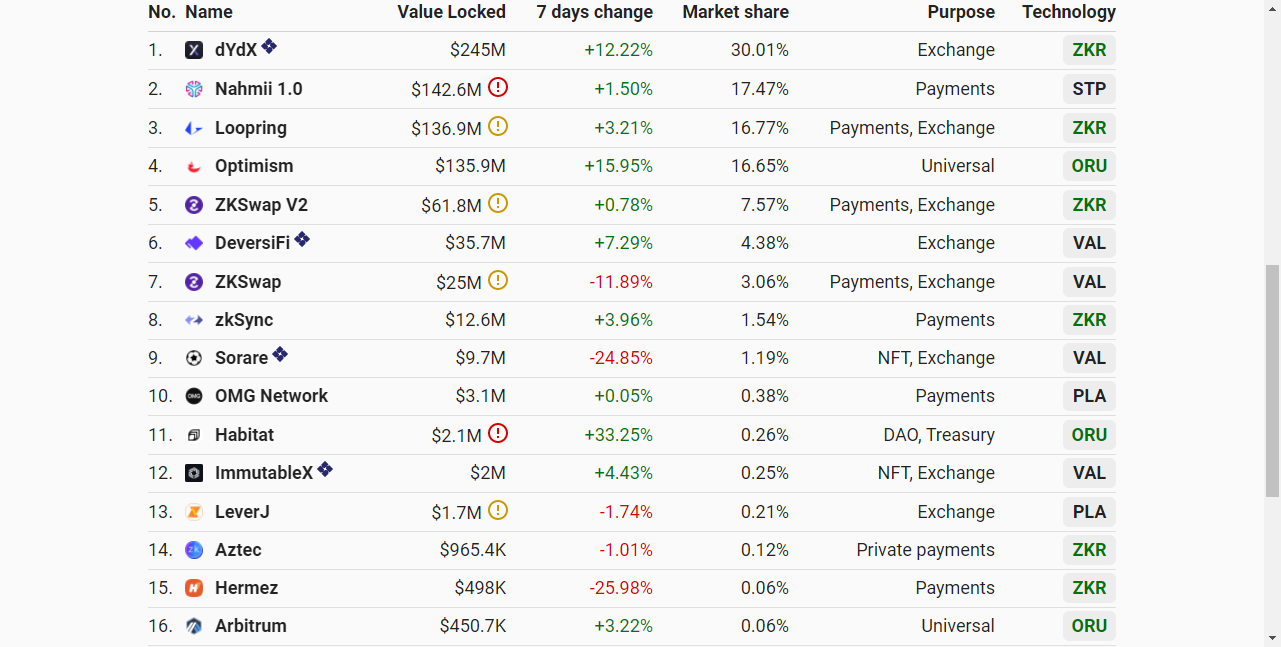
Task: Open the zkSync project page
Action: (x=244, y=320)
